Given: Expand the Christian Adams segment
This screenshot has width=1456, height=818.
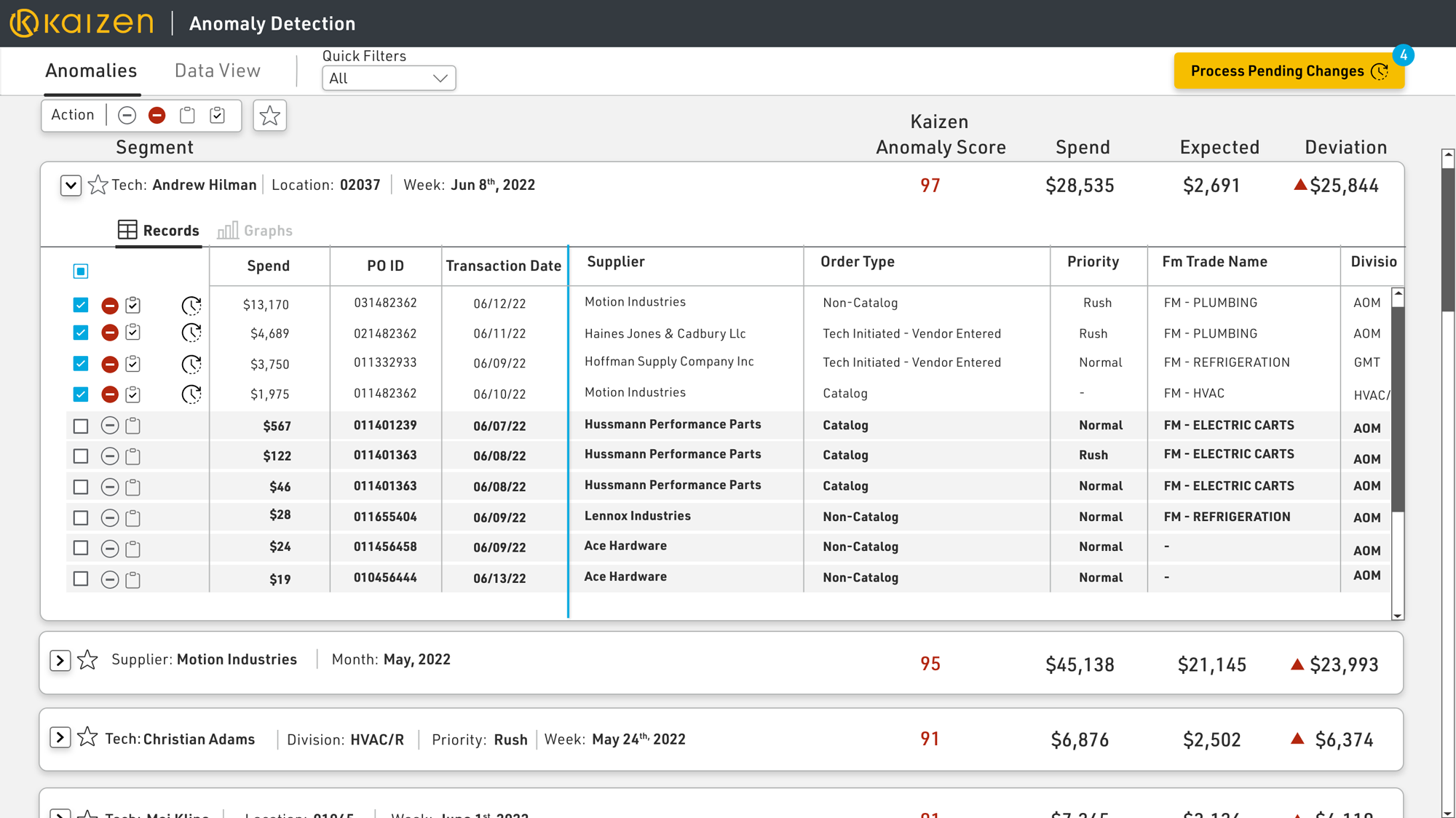Looking at the screenshot, I should [60, 737].
